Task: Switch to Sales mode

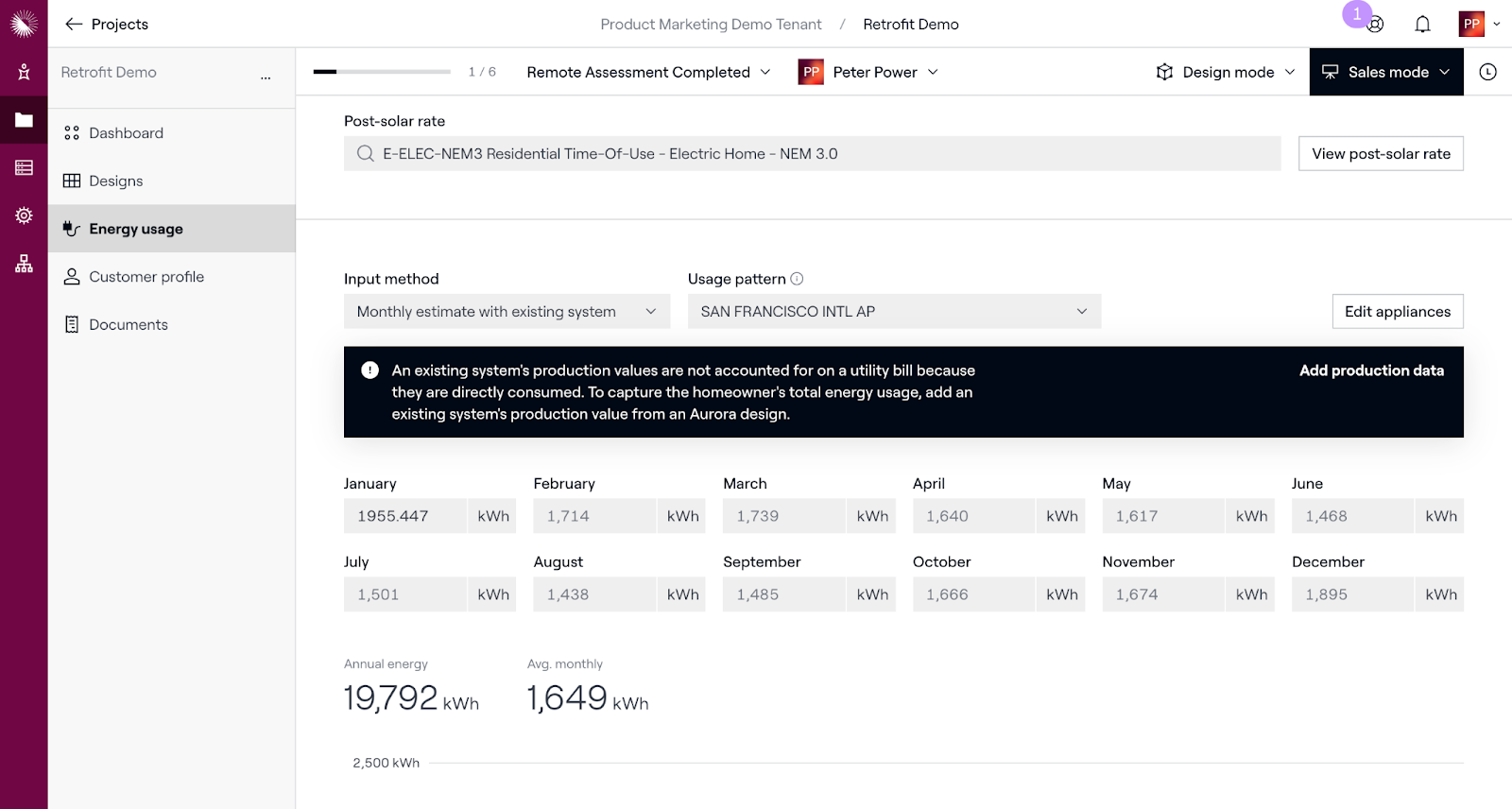Action: pos(1385,72)
